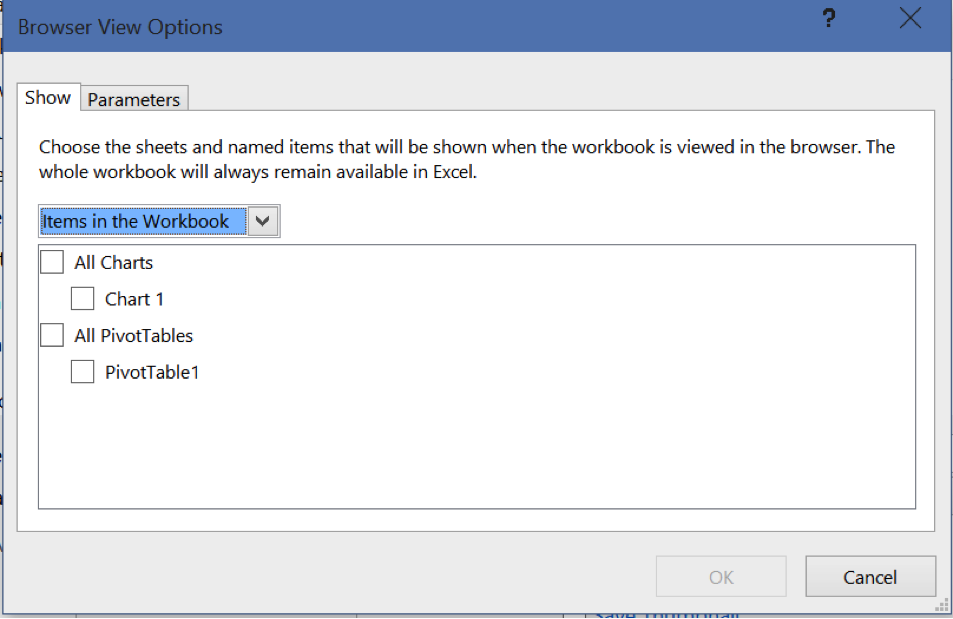The height and width of the screenshot is (619, 953).
Task: Click the Cancel button
Action: click(x=870, y=577)
